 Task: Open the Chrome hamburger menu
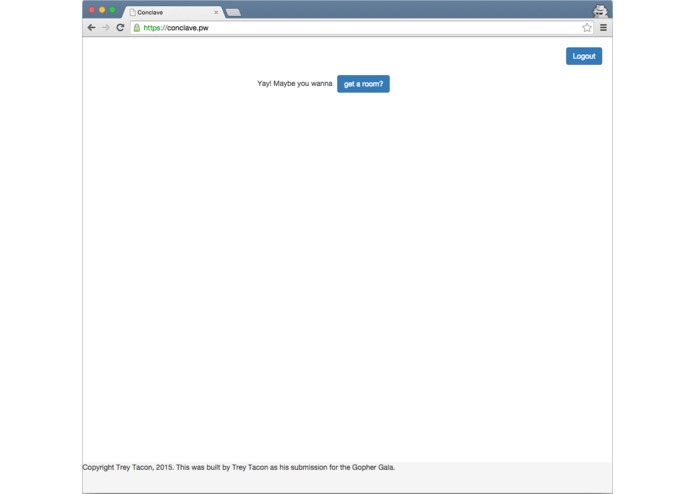[603, 27]
